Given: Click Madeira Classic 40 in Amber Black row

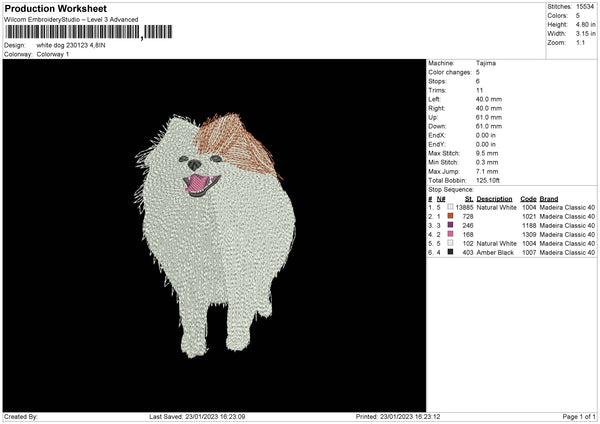Looking at the screenshot, I should [567, 253].
